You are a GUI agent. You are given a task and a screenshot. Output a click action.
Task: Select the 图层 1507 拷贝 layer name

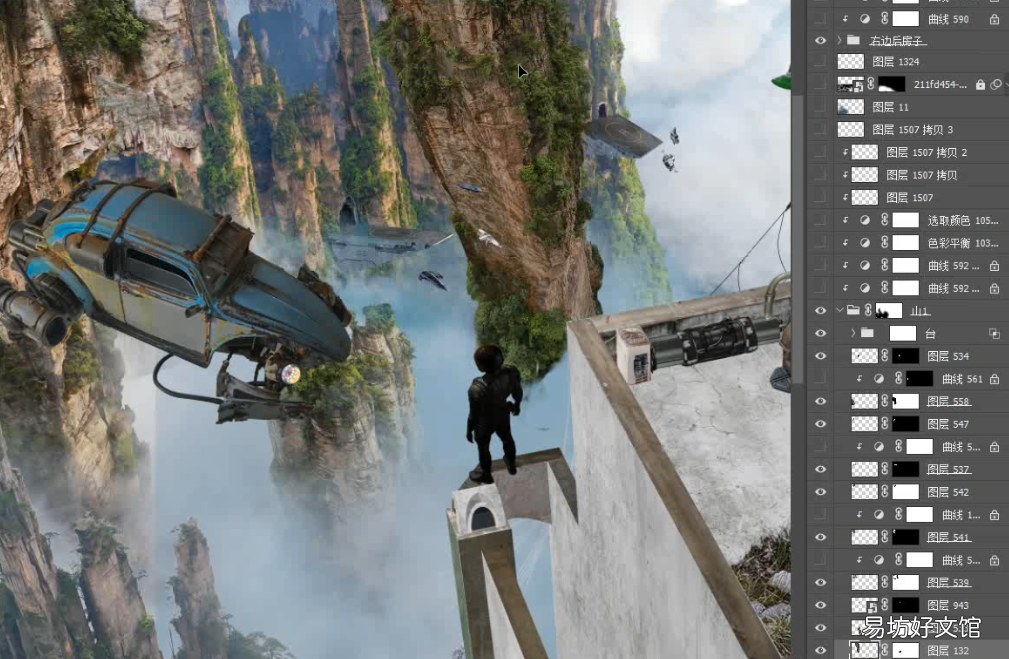921,175
